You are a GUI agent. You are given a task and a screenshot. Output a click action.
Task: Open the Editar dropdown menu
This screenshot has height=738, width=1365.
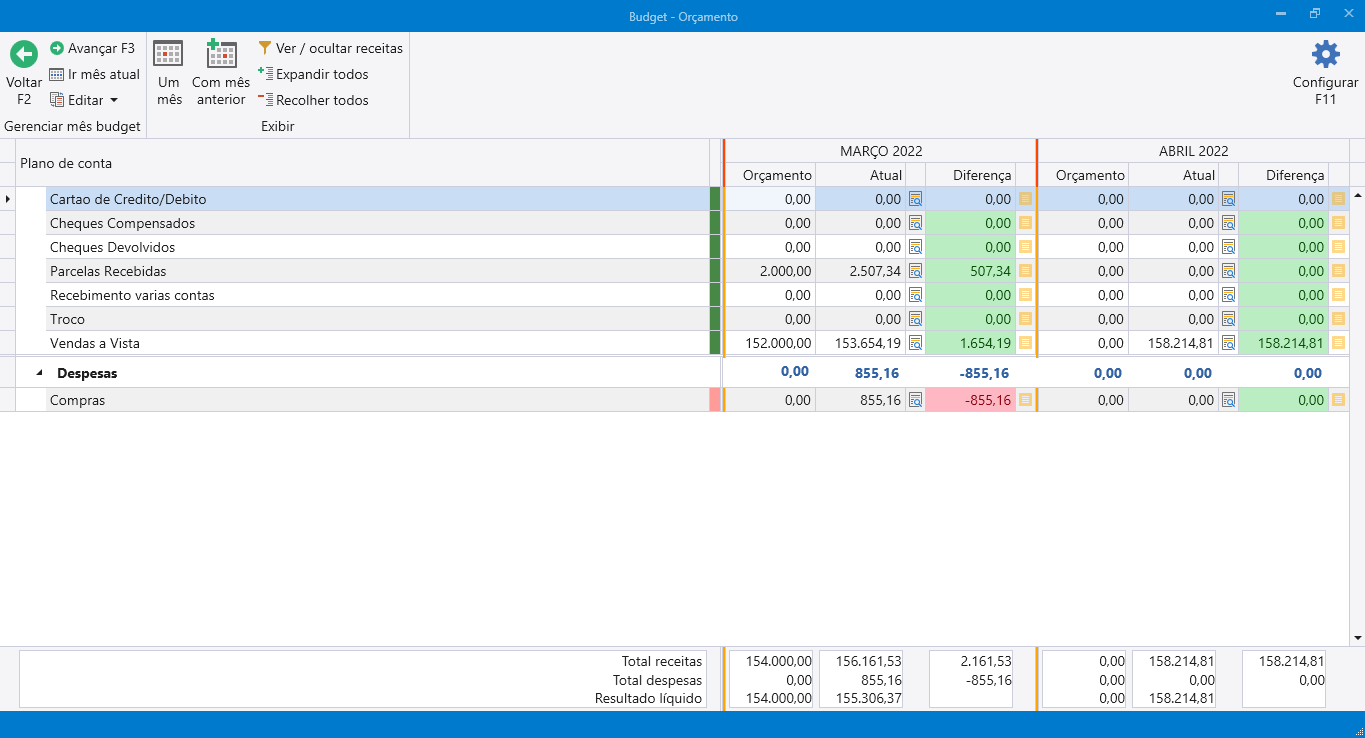(85, 100)
